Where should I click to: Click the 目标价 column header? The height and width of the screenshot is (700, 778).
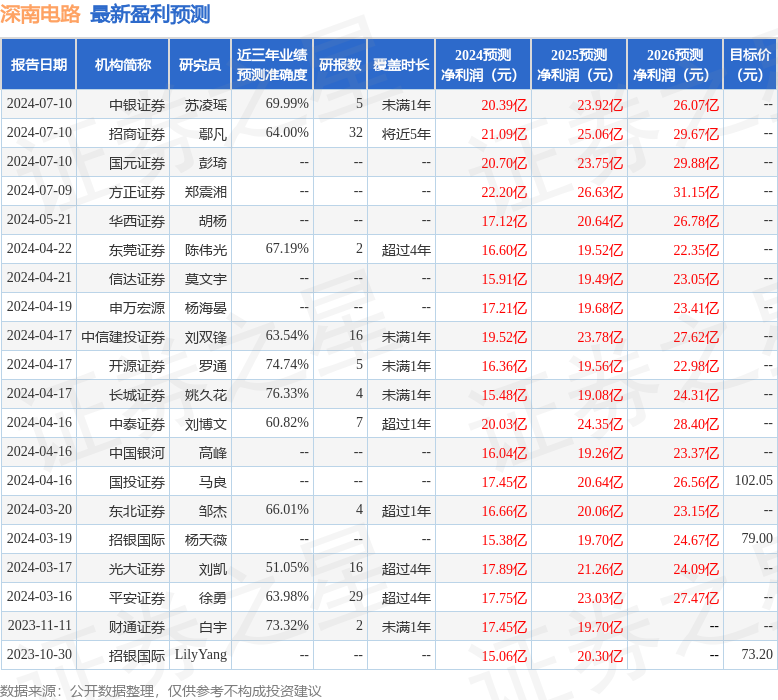pyautogui.click(x=750, y=65)
